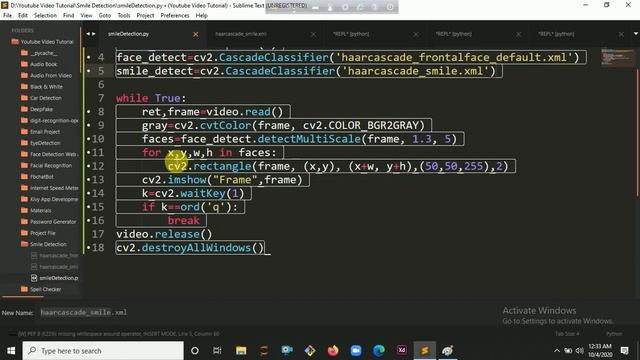Open the Password Generator folder
Screen dimensions: 640x360
[x=49, y=222]
